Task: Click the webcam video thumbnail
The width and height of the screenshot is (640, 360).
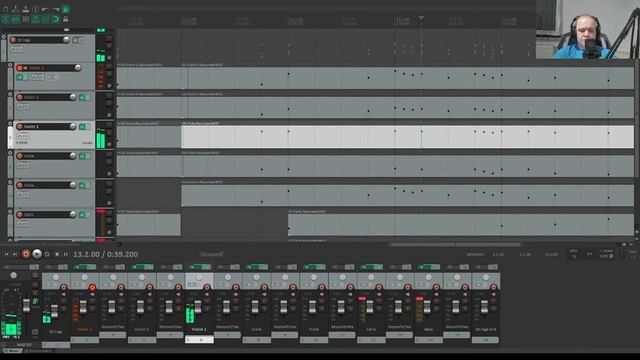Action: point(588,29)
